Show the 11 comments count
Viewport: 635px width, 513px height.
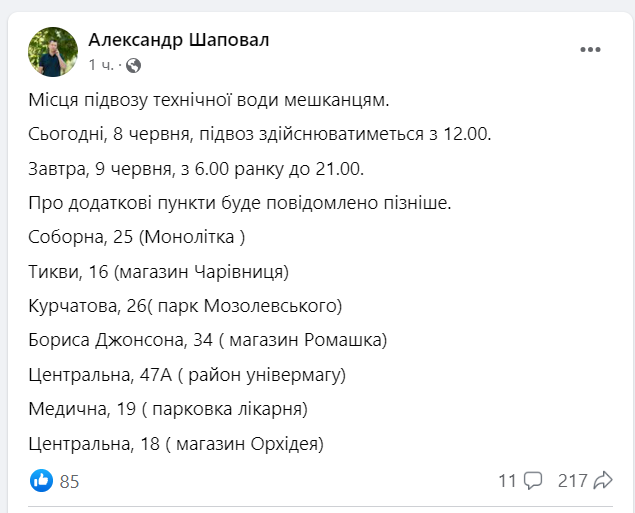point(508,481)
